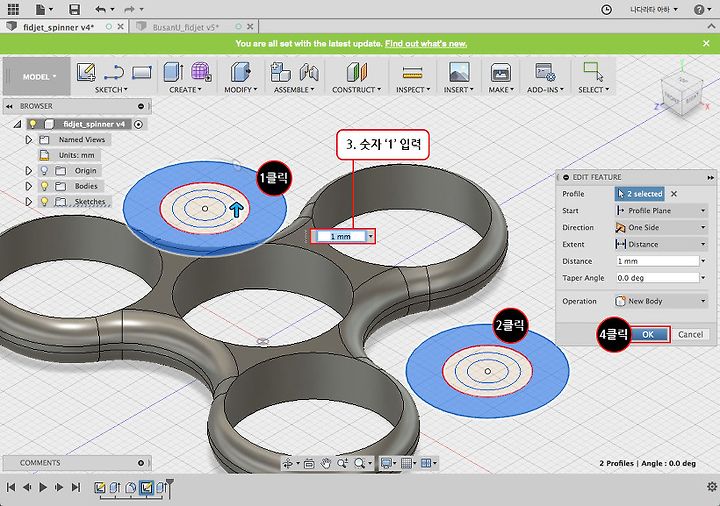This screenshot has height=506, width=720.
Task: Open the SKETCH menu
Action: point(111,90)
